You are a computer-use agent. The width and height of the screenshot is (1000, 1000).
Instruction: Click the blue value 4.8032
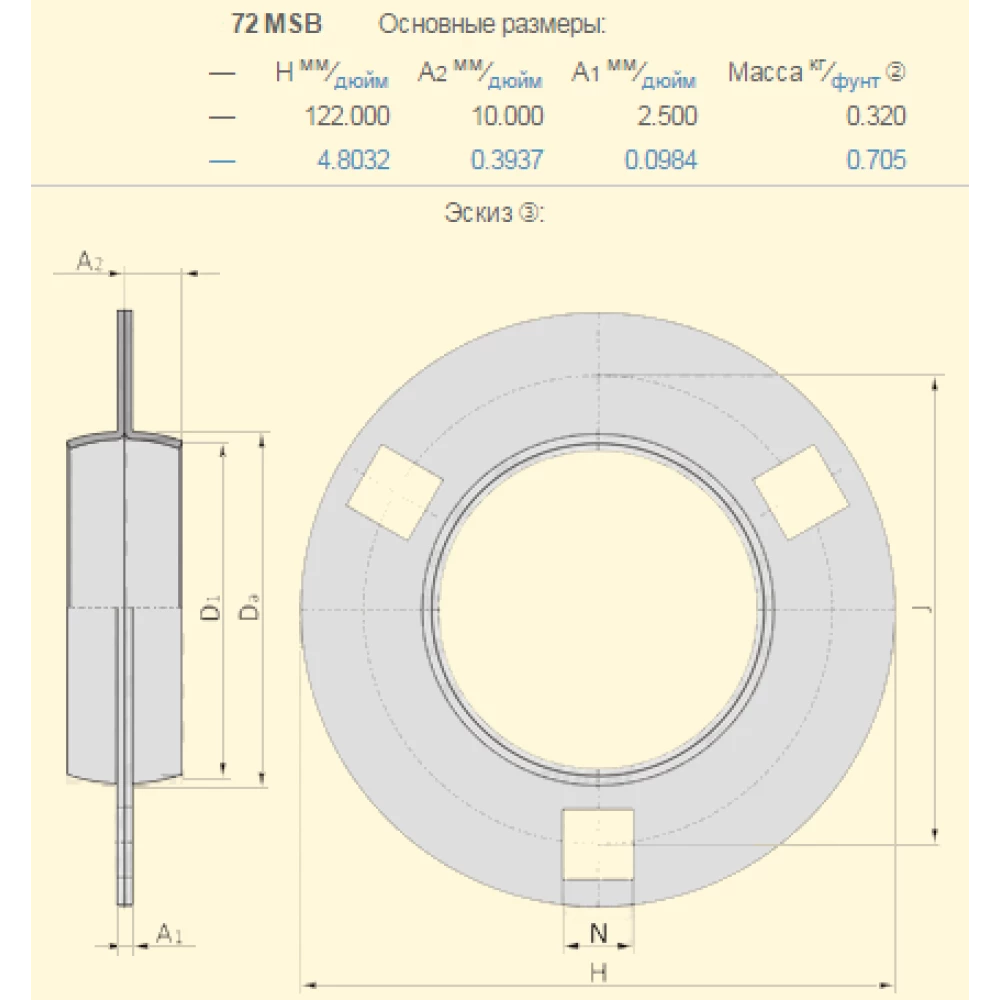[355, 159]
